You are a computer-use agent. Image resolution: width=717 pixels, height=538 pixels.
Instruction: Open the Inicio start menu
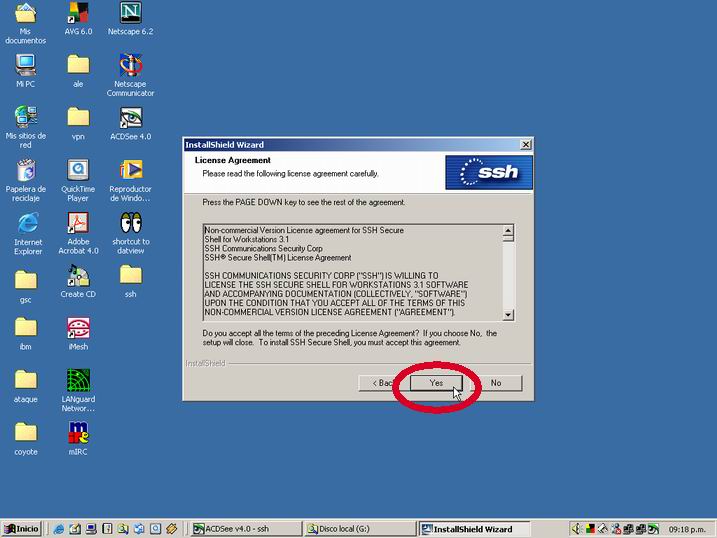(x=21, y=529)
